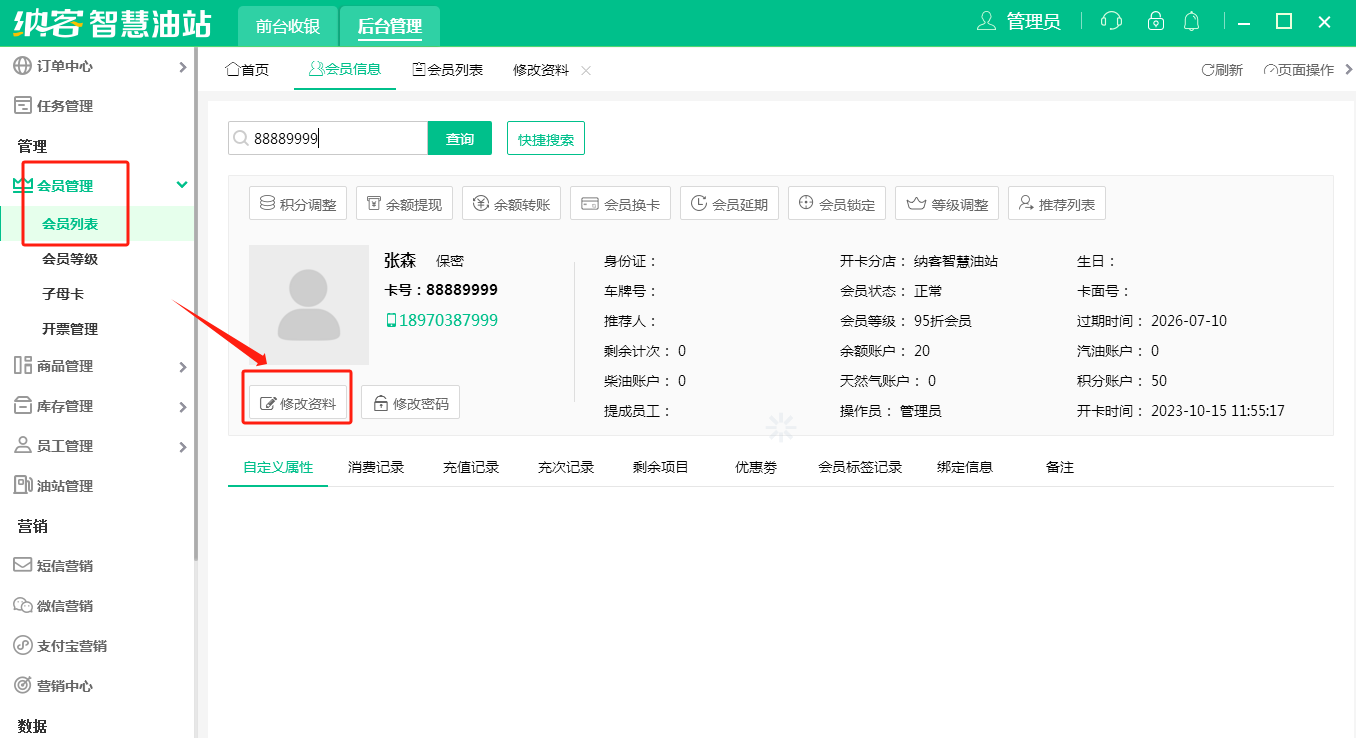Expand the 商品管理 sidebar menu
1356x738 pixels.
tap(182, 367)
